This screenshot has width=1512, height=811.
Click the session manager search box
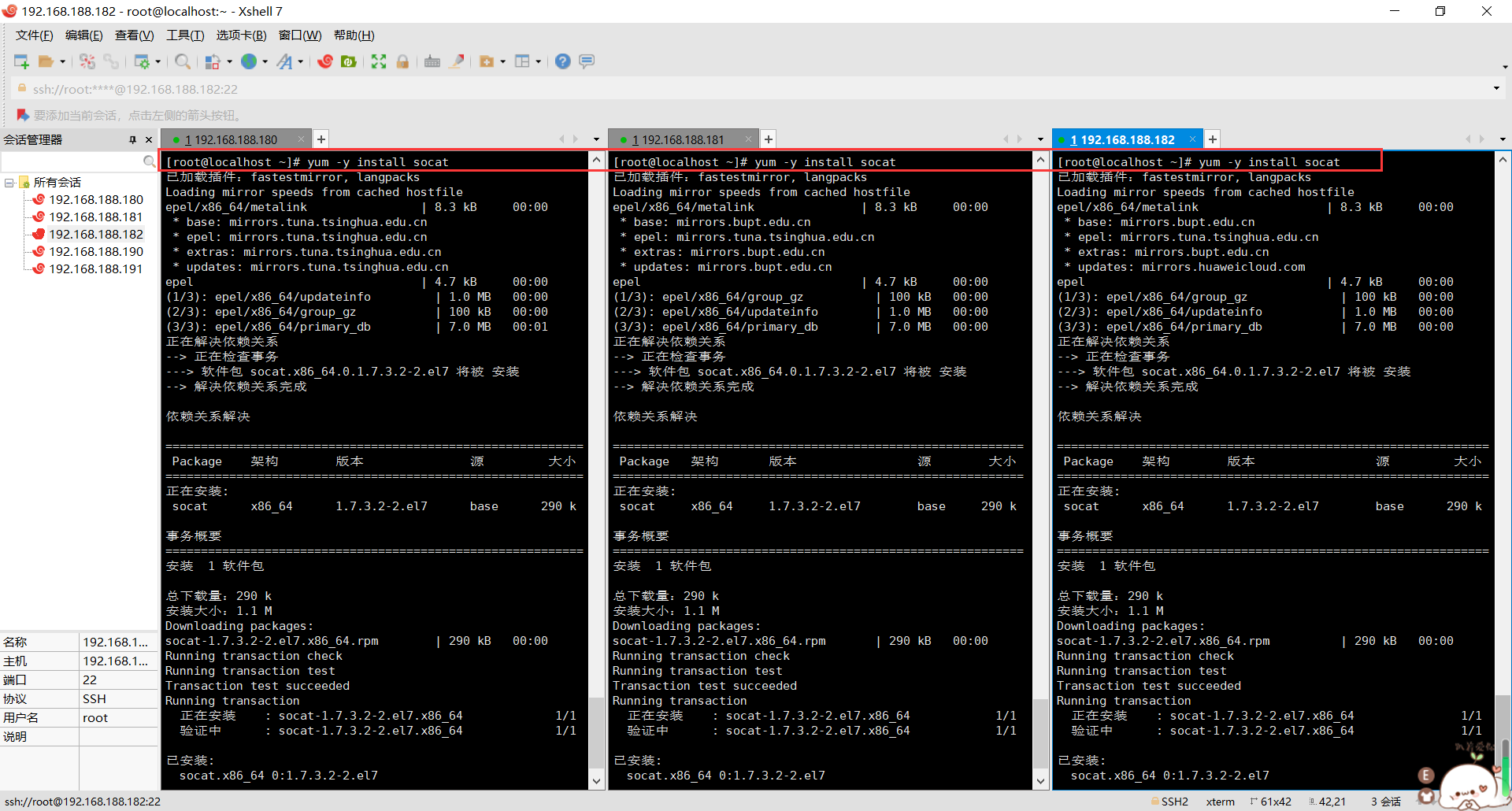(72, 161)
